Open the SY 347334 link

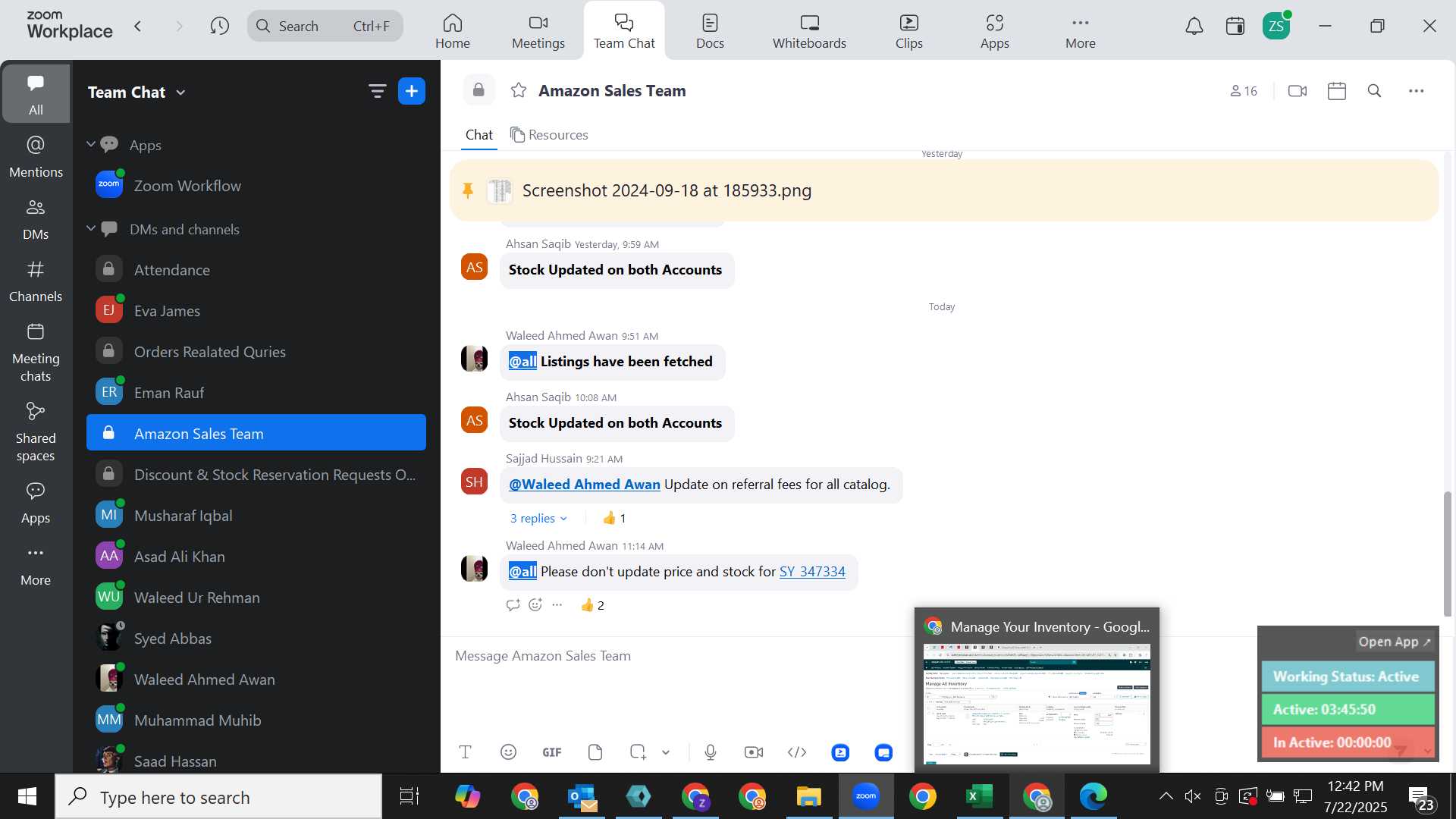click(x=812, y=572)
